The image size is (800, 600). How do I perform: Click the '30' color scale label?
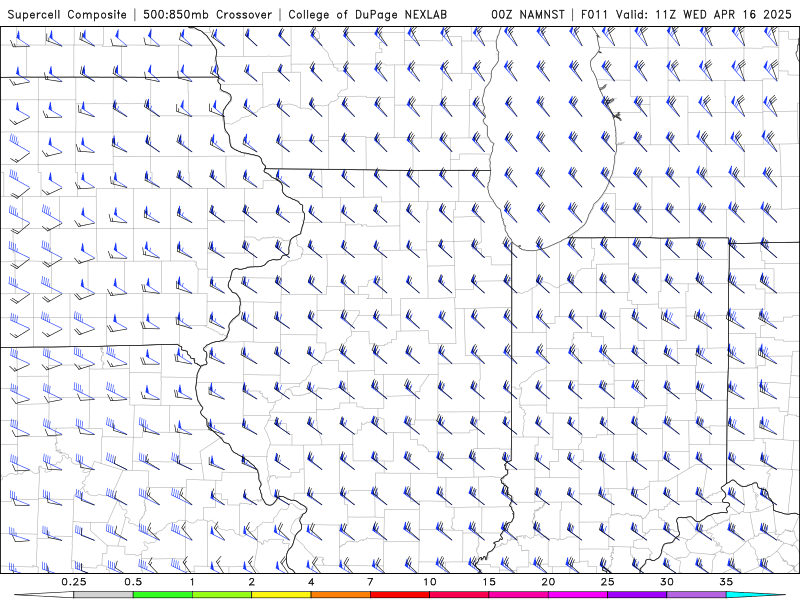667,582
